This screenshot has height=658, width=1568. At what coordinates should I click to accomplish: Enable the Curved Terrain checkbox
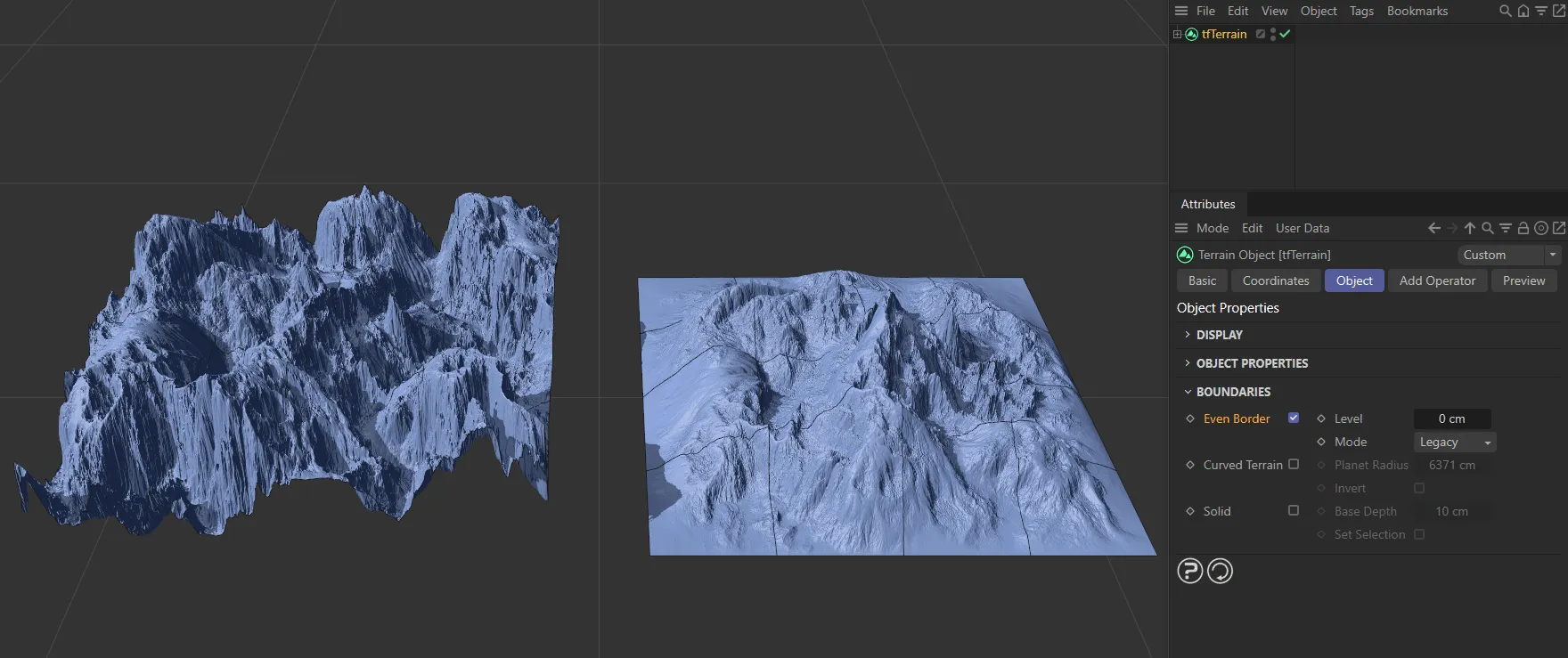[x=1294, y=464]
